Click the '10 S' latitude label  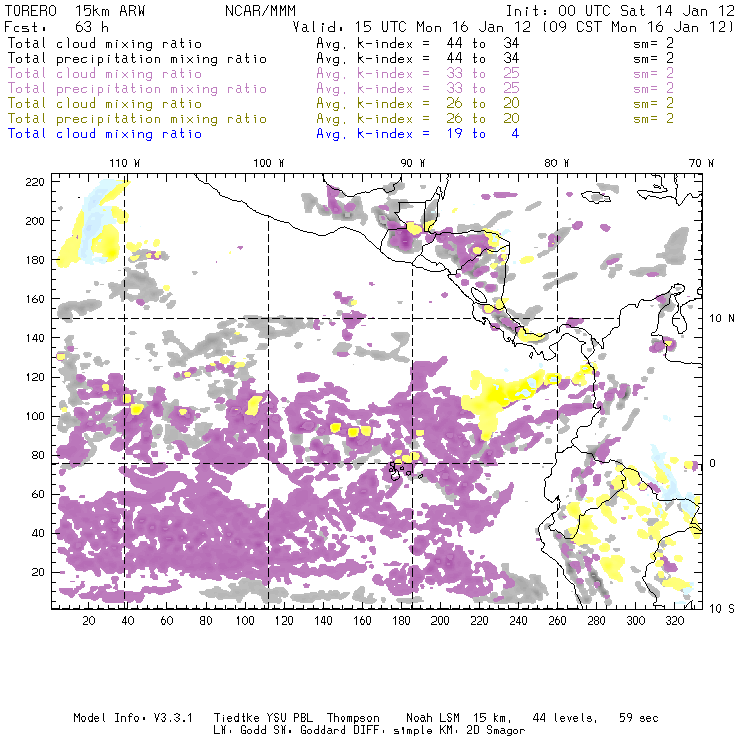tap(722, 609)
